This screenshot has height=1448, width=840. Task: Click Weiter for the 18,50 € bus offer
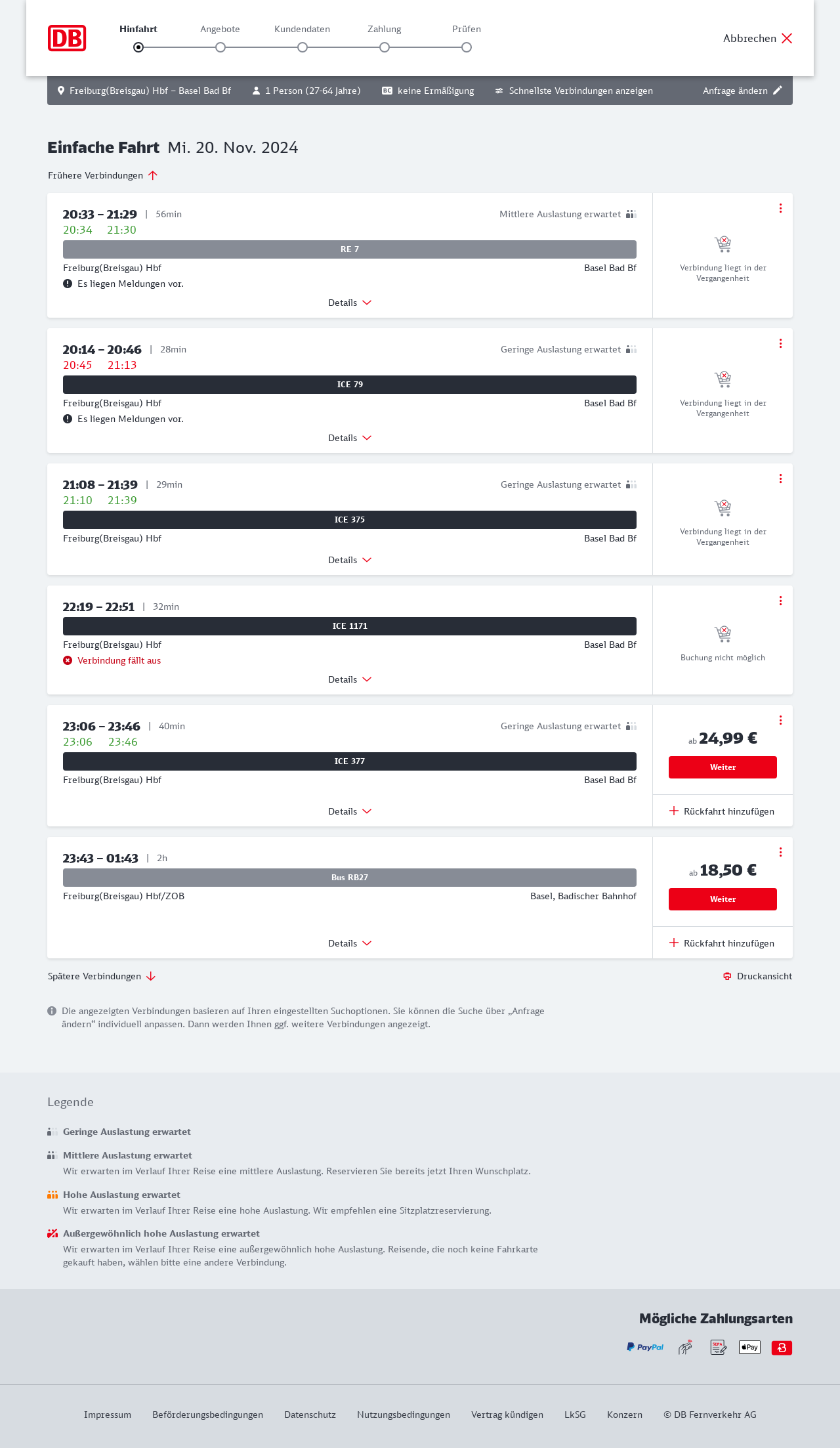pos(723,899)
